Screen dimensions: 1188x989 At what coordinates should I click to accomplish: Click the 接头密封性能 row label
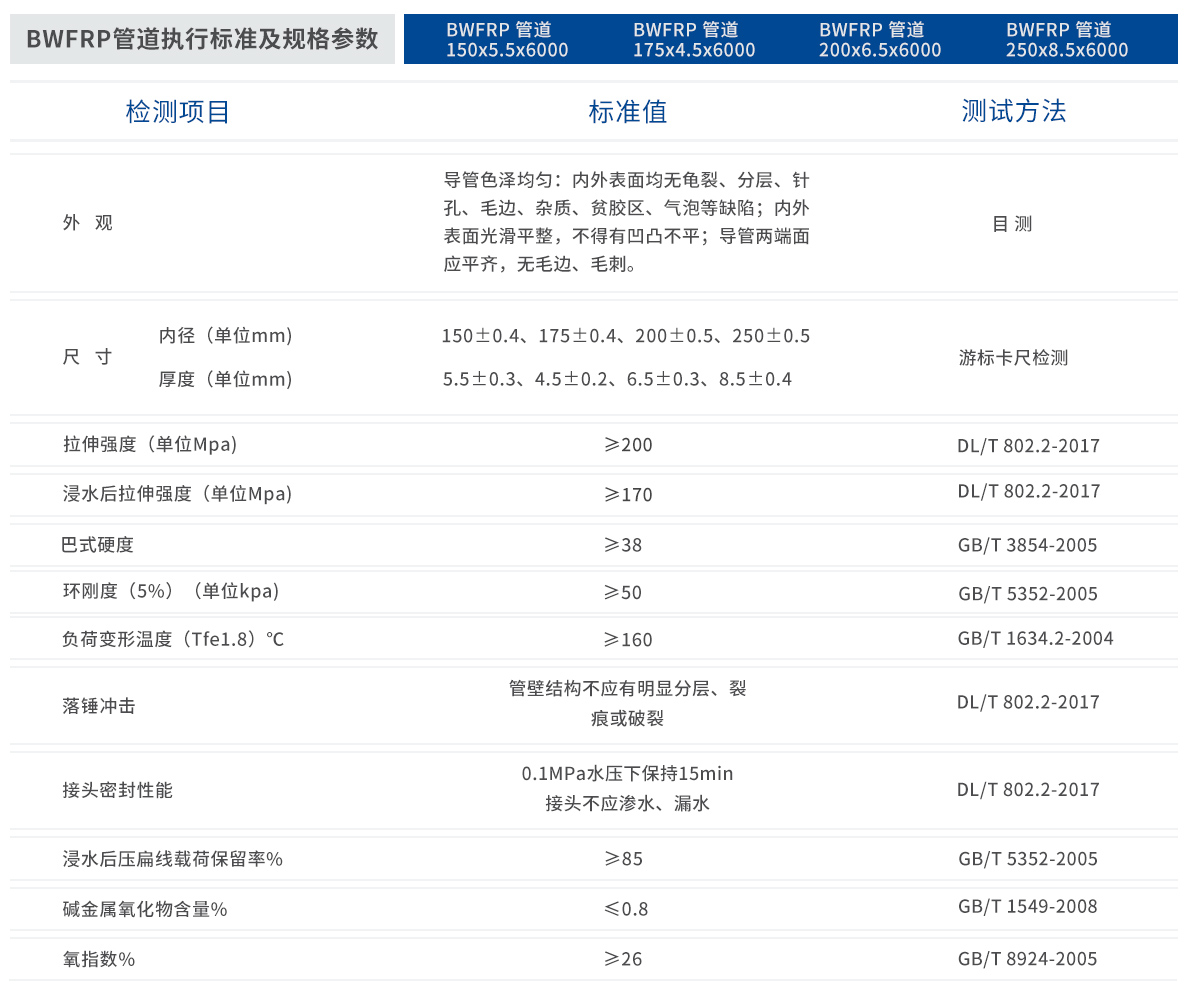[x=107, y=790]
